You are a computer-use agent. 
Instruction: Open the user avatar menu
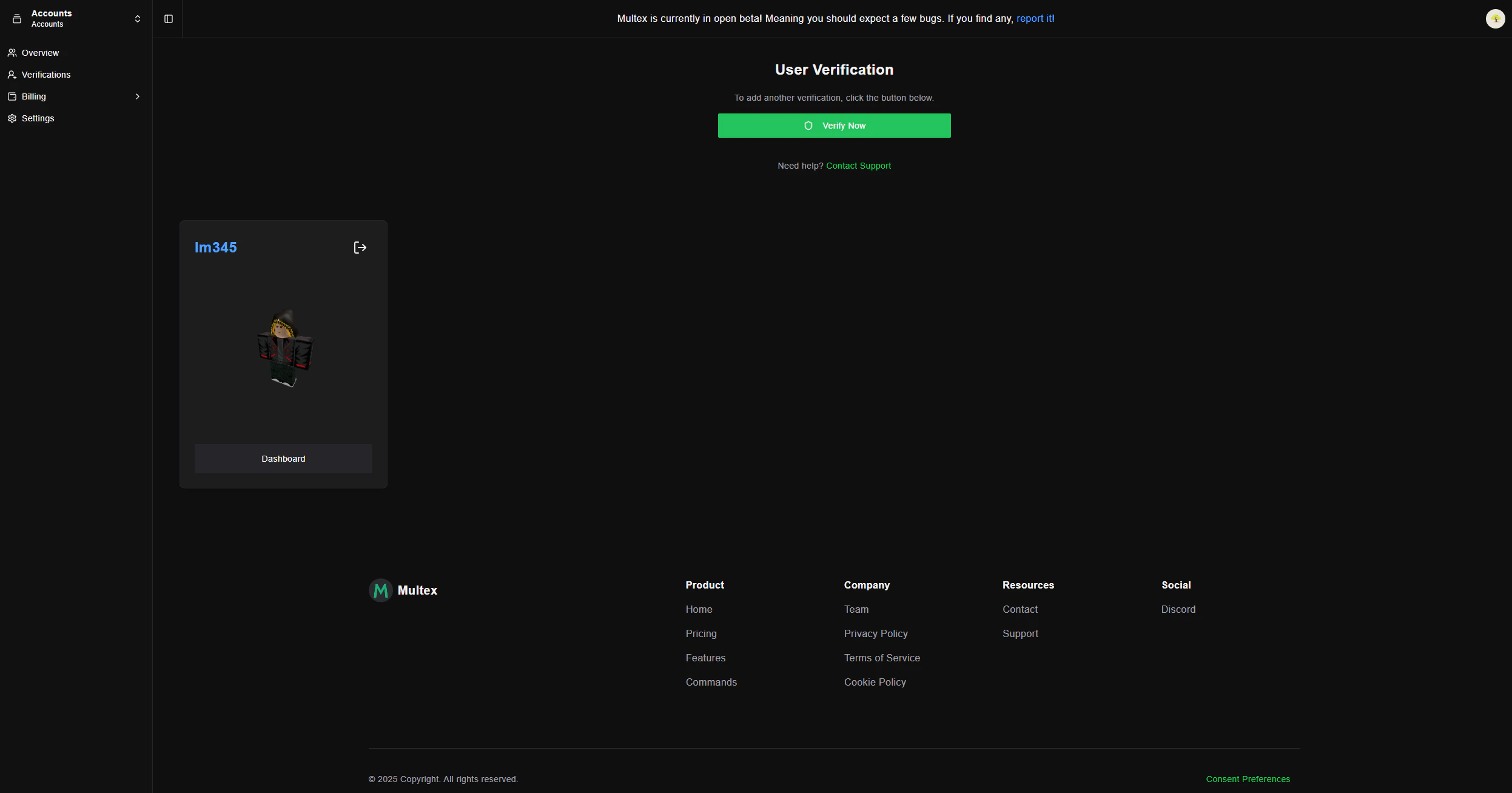1495,19
